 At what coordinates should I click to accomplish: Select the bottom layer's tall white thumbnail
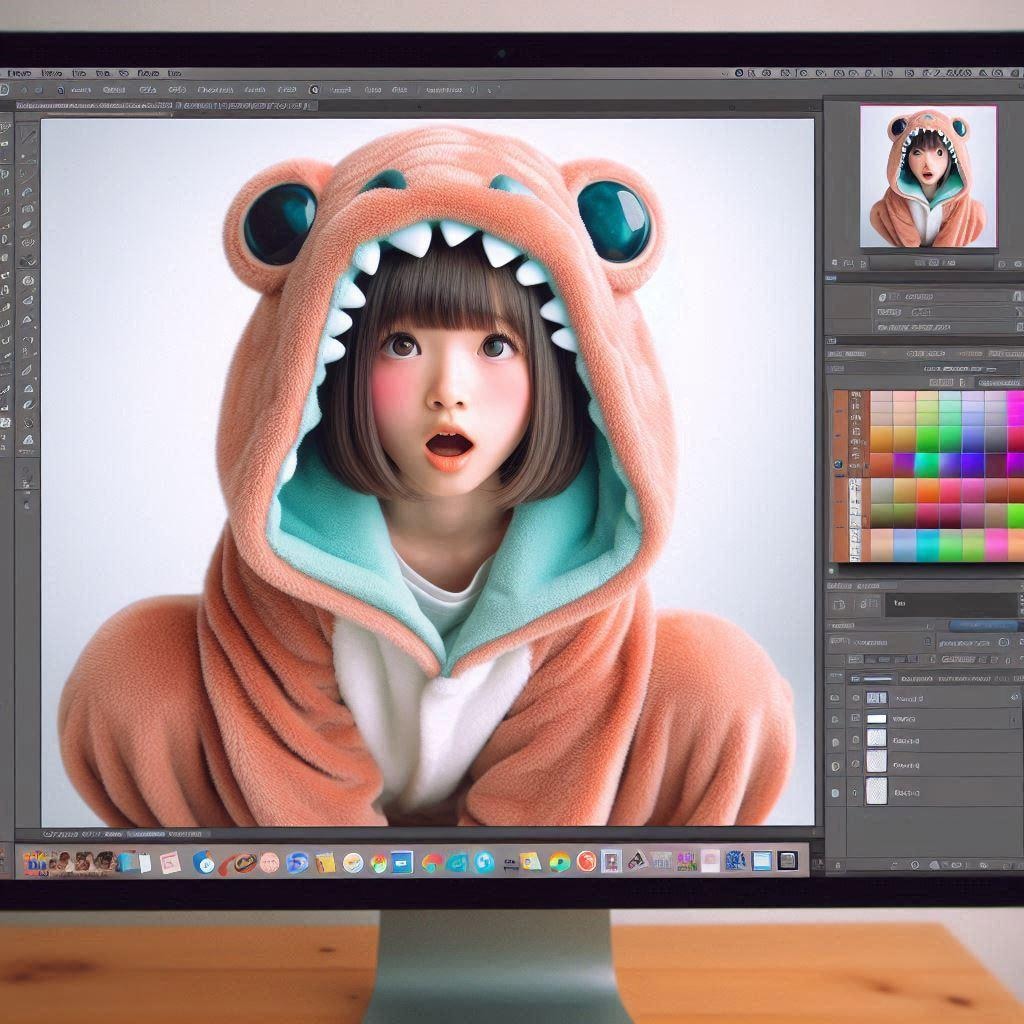[876, 791]
